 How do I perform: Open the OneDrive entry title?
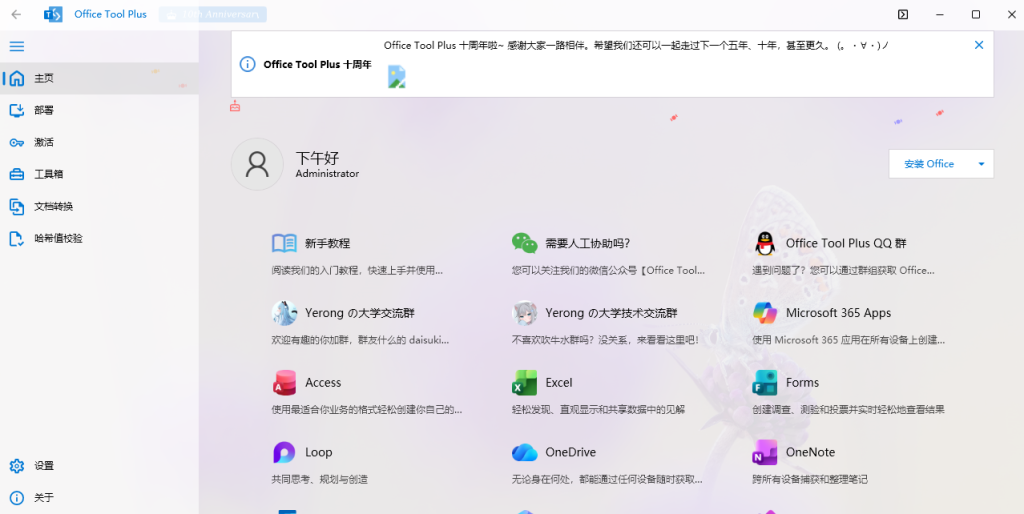tap(571, 452)
